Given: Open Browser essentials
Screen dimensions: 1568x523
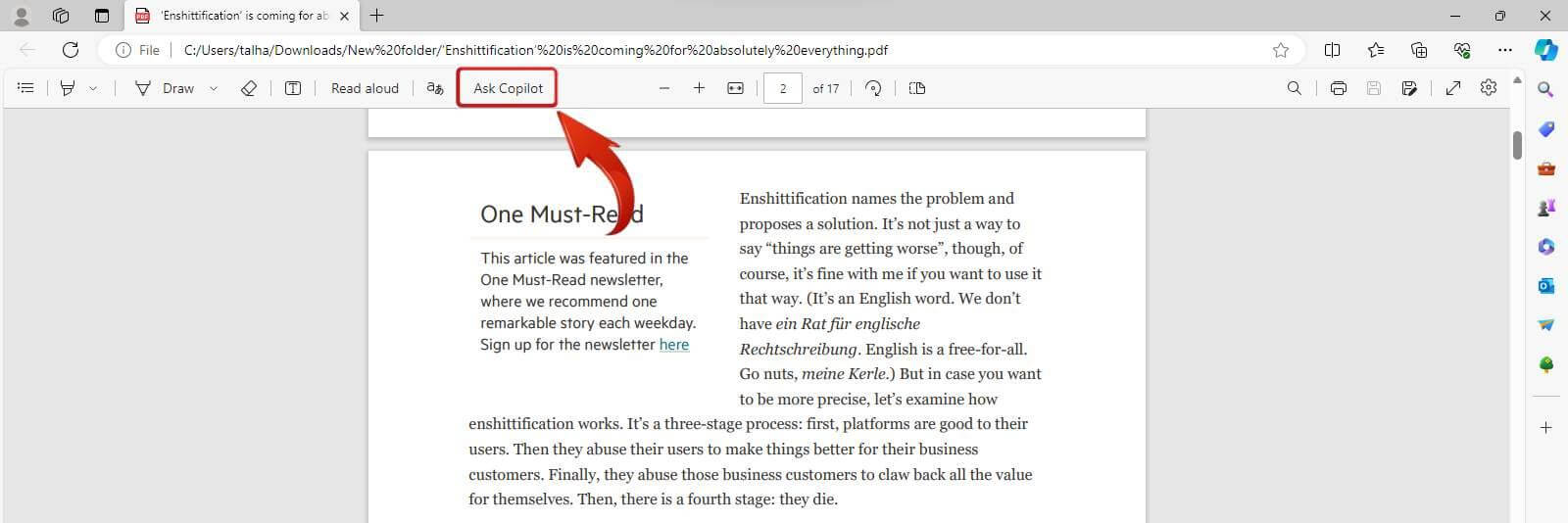Looking at the screenshot, I should [x=1462, y=50].
